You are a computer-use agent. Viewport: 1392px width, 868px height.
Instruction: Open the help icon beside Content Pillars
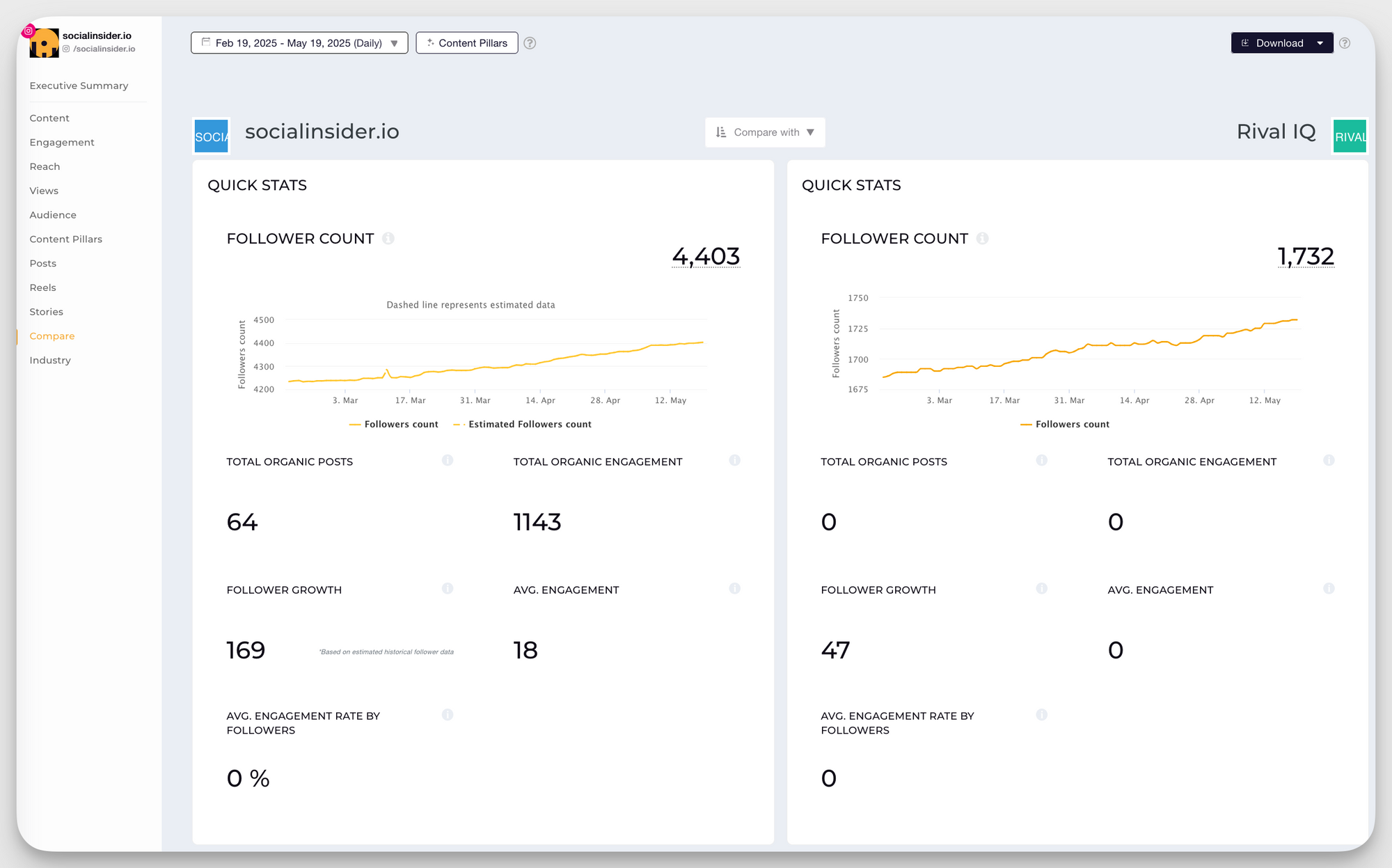click(x=530, y=43)
